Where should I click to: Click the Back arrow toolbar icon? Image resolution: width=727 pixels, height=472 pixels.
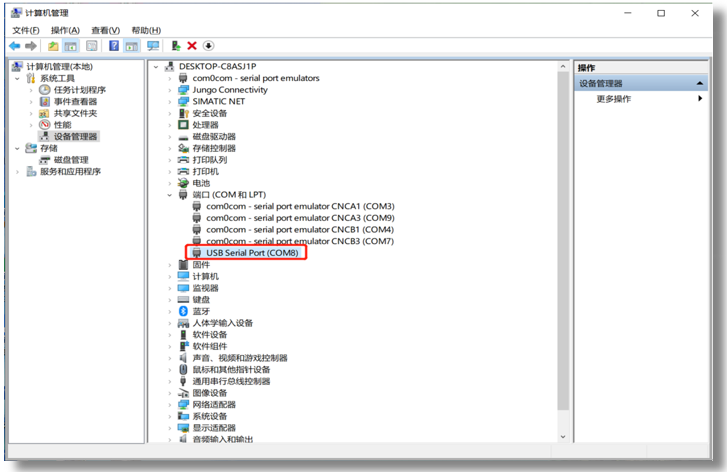14,46
